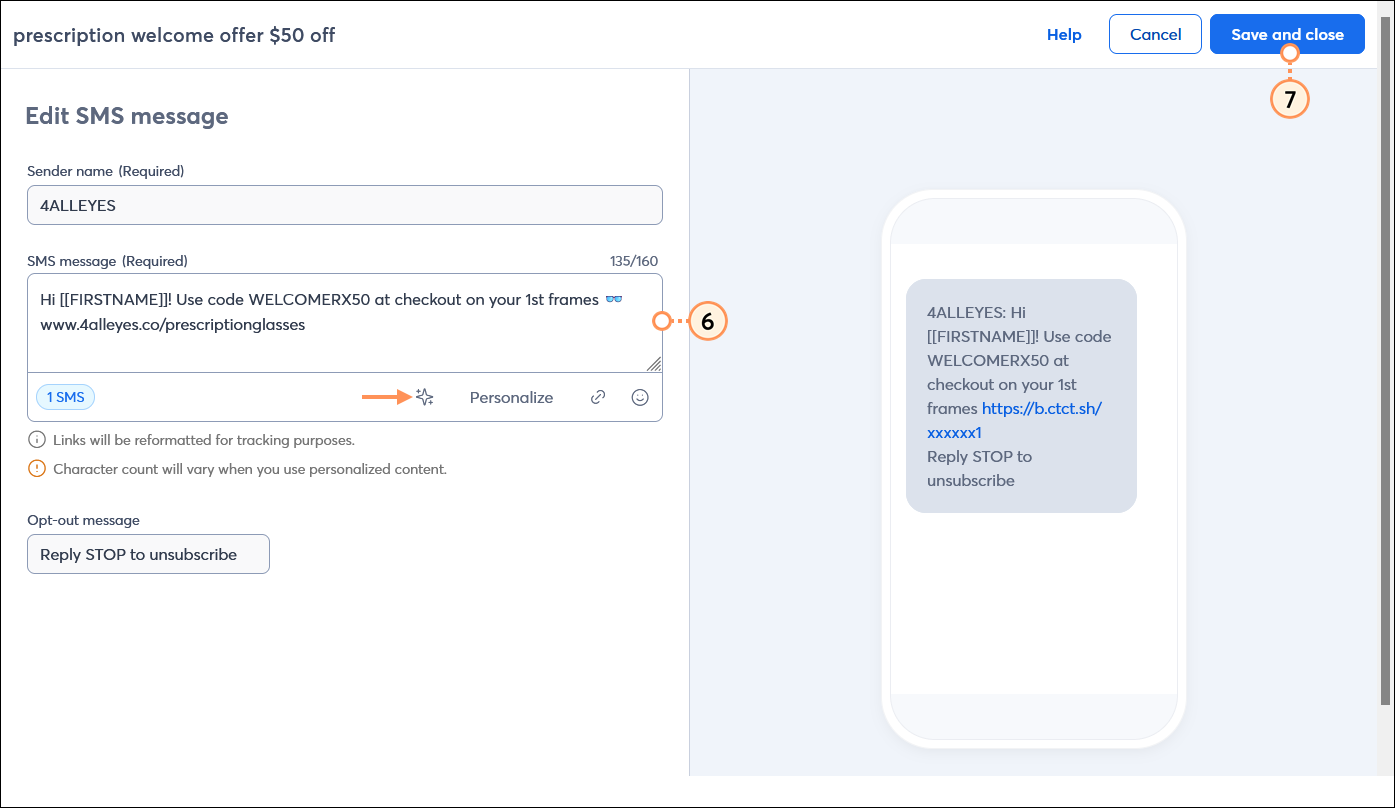
Task: Click the message bubble in phone preview
Action: (x=1020, y=395)
